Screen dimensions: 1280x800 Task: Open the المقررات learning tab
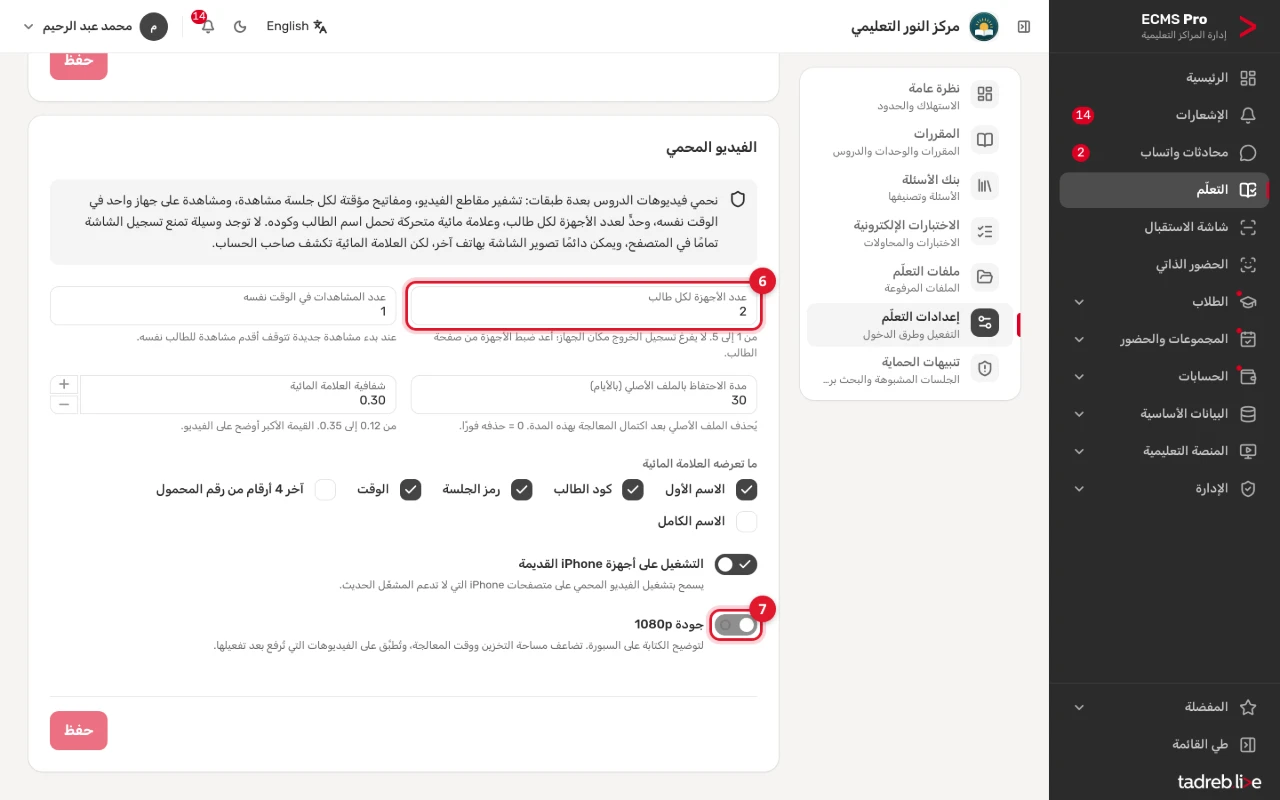910,141
